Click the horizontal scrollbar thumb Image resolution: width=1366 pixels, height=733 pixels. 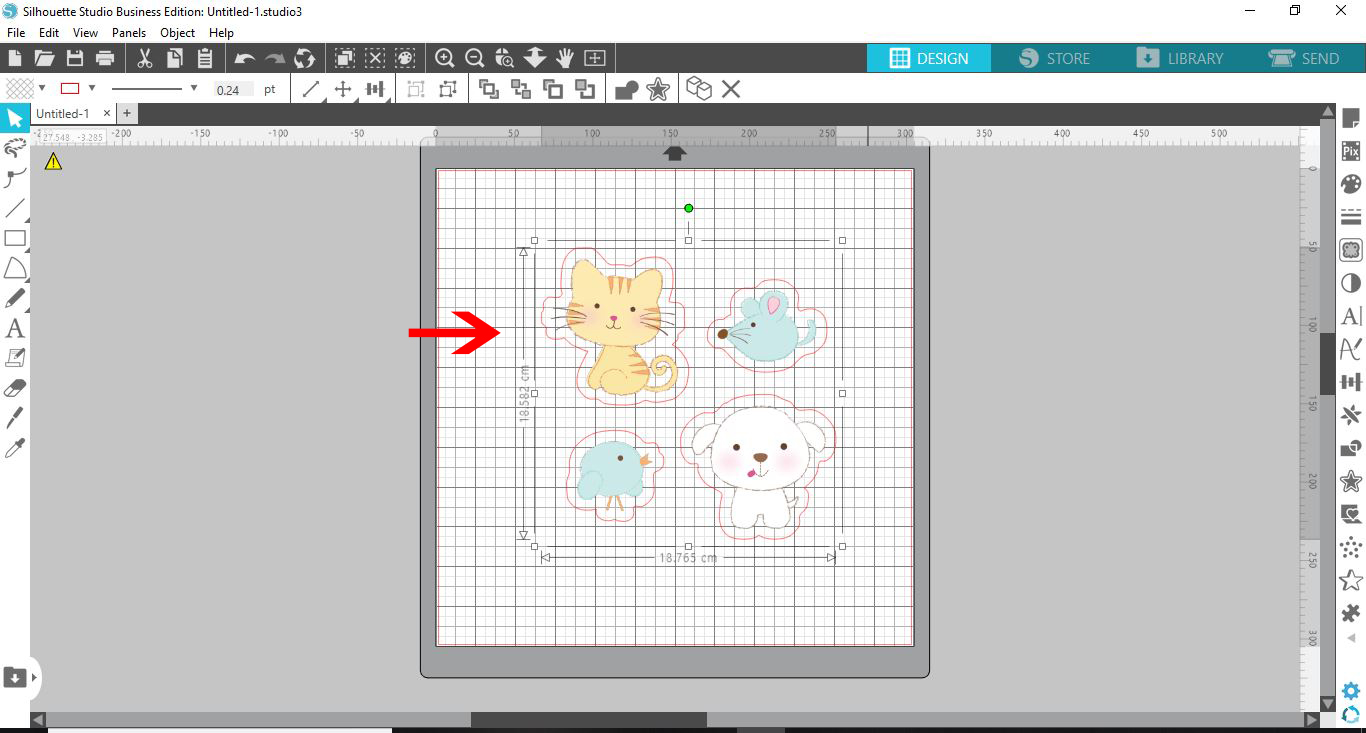[589, 720]
